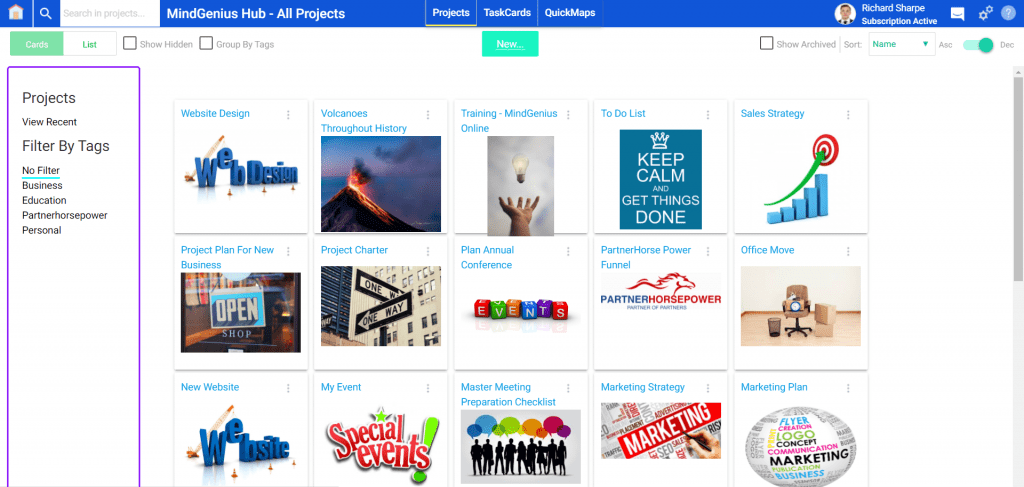Click the Search in projects field
The width and height of the screenshot is (1024, 487).
[110, 13]
